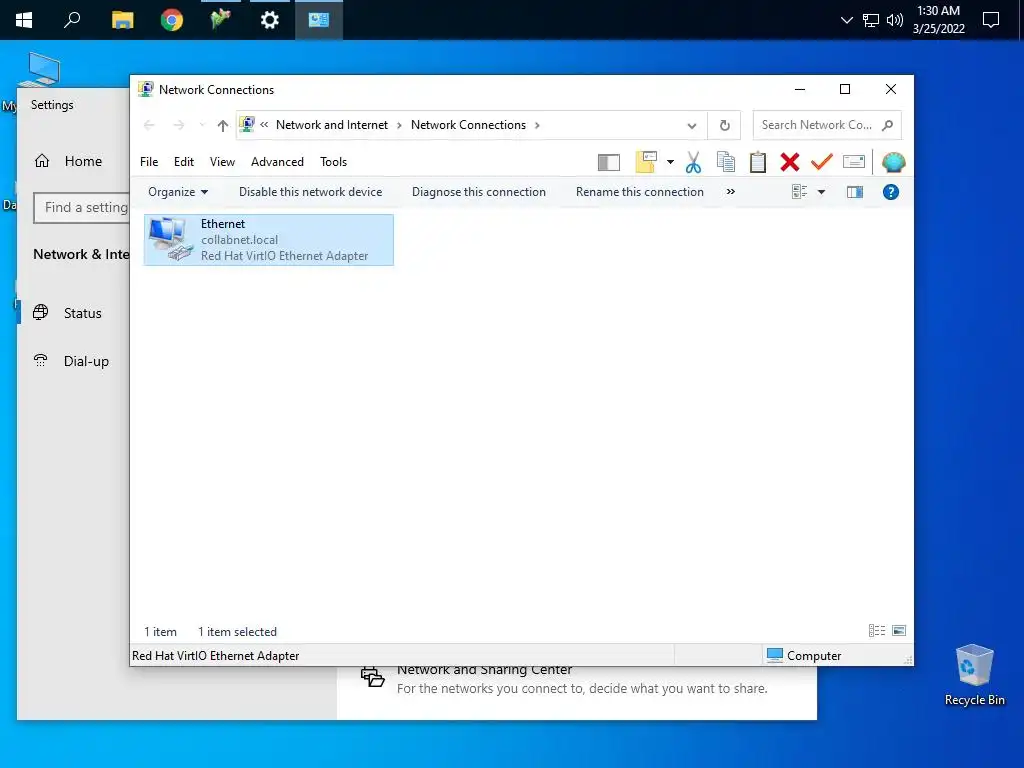Click the Network Connections title bar icon

pyautogui.click(x=146, y=89)
